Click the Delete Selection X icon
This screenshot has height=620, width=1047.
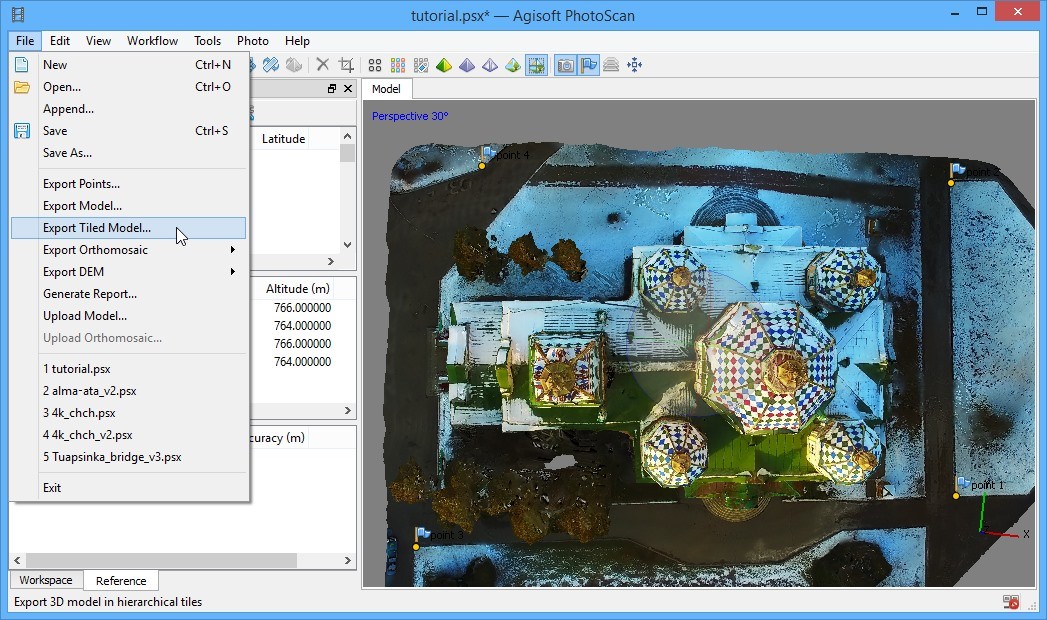click(323, 65)
